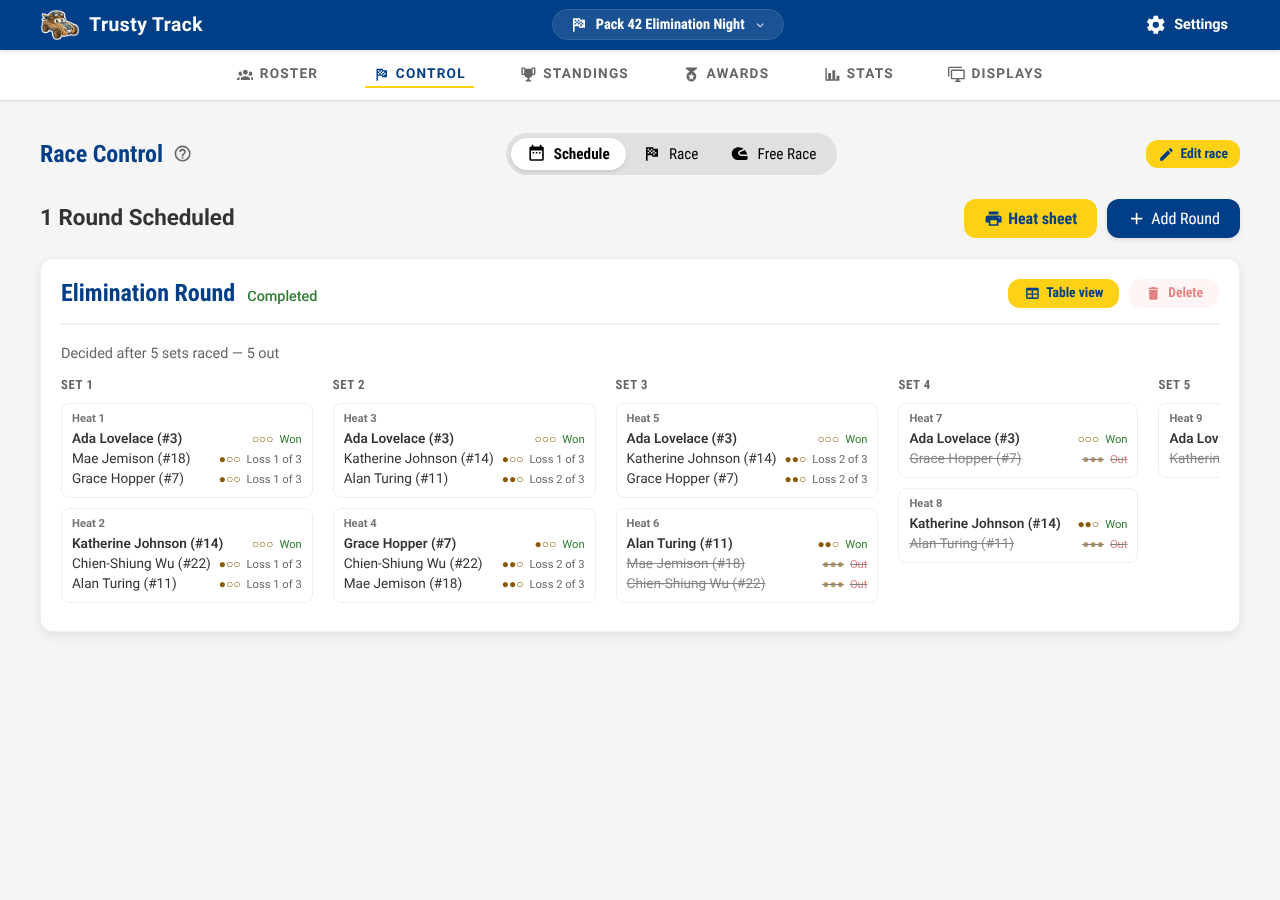Click the Heat 7 card label
Screen dimensions: 1280x900
(x=926, y=418)
